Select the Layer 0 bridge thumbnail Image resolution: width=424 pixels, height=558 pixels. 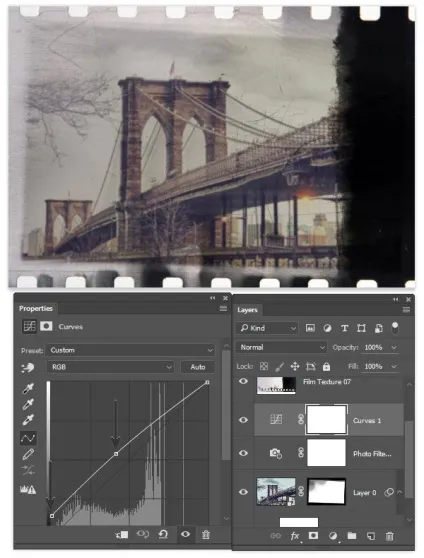276,492
